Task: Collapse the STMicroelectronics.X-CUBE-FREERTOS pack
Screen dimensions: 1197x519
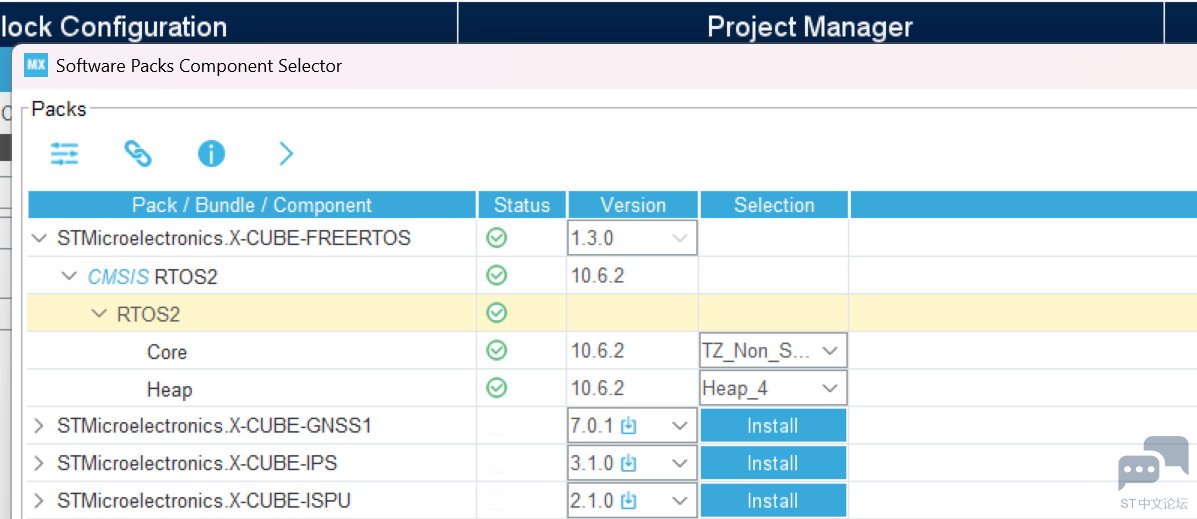Action: click(x=39, y=238)
